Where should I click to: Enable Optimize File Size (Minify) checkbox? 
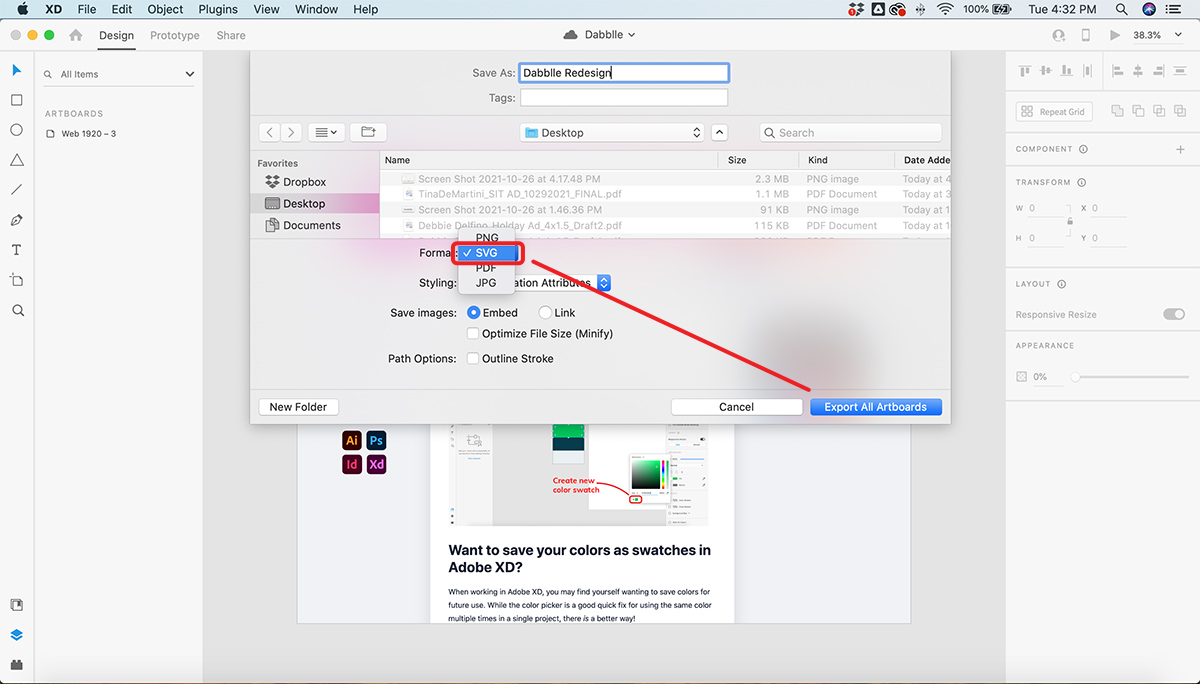pyautogui.click(x=474, y=333)
